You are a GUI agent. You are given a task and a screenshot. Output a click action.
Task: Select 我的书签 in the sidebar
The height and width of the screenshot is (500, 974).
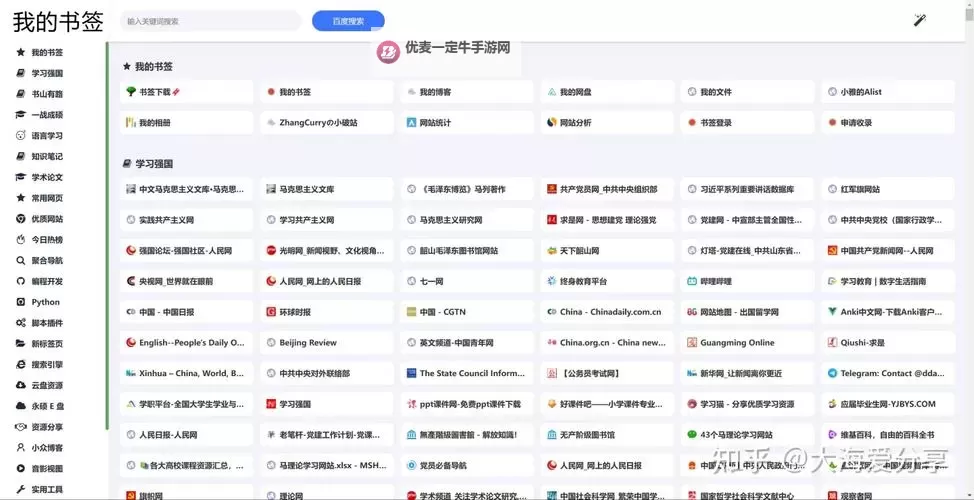47,53
